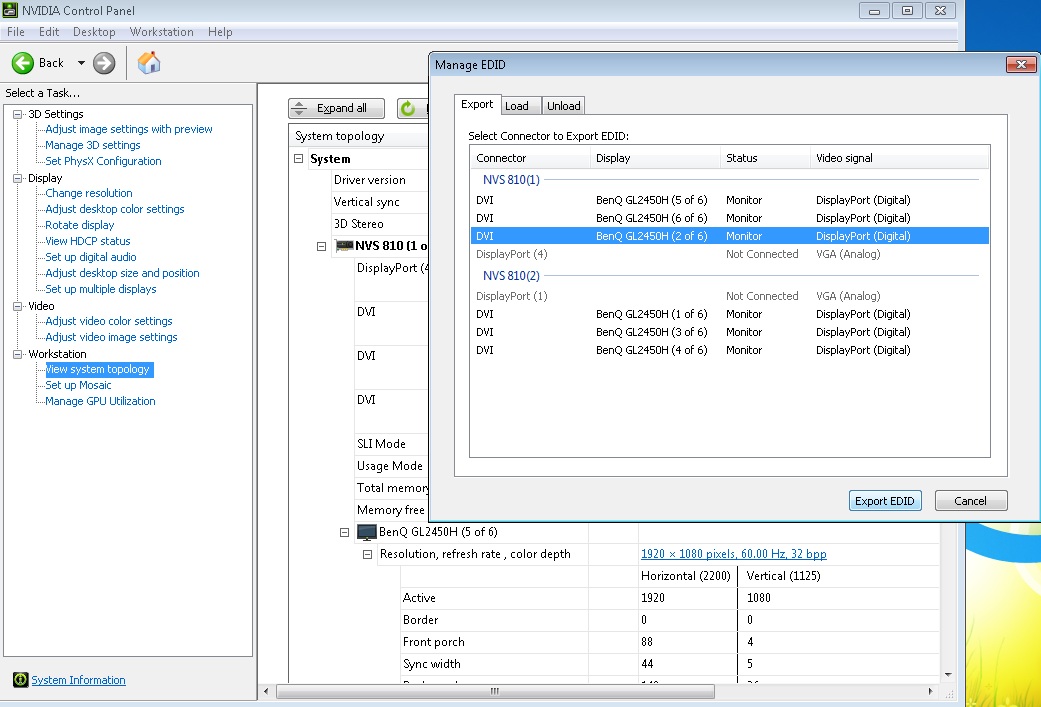Screen dimensions: 1041x707
Task: Open Set up multiple displays
Action: pyautogui.click(x=100, y=289)
